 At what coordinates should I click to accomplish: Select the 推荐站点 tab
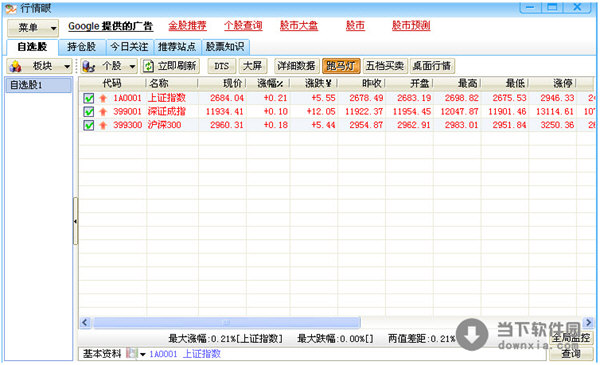pyautogui.click(x=177, y=47)
